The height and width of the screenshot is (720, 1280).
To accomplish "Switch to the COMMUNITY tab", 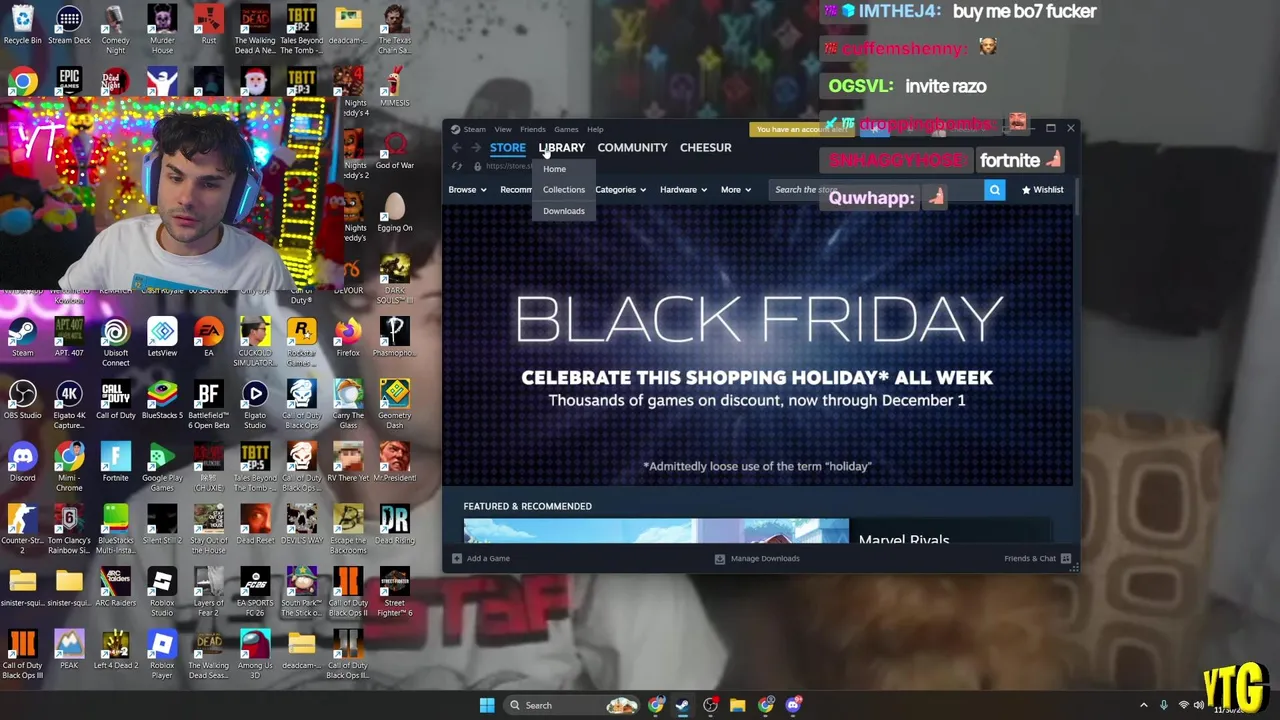I will [632, 147].
